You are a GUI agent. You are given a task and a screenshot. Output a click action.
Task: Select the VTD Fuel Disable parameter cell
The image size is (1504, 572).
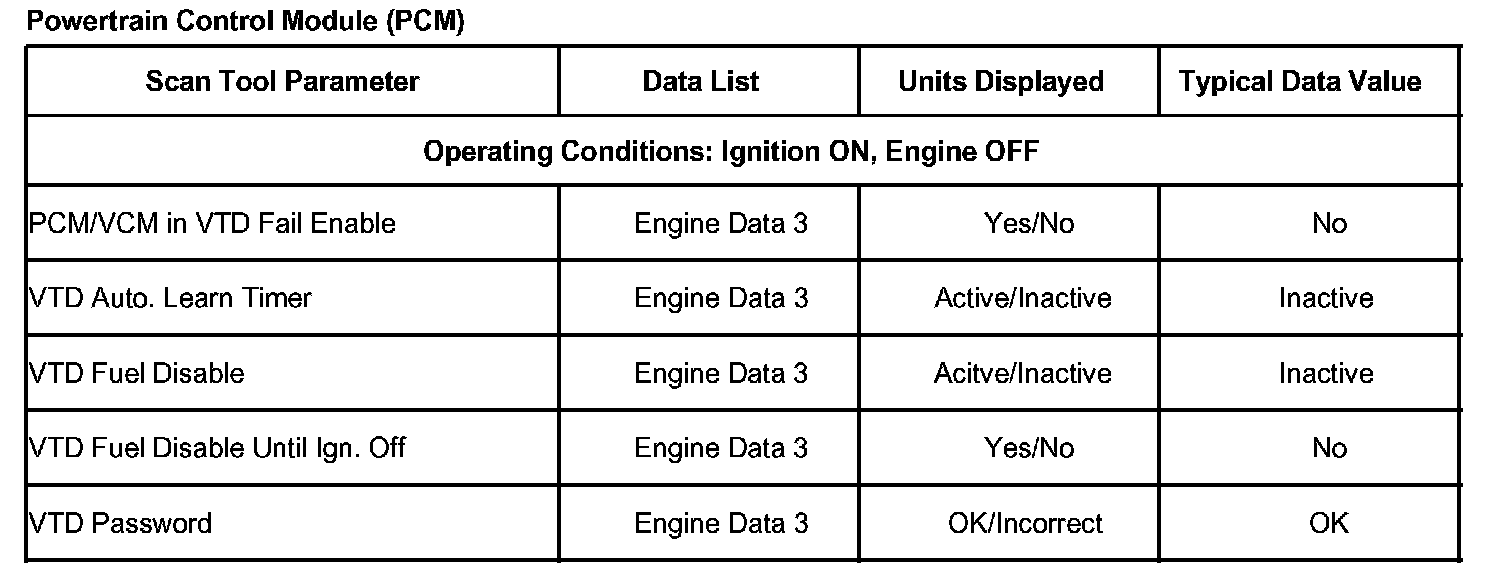point(137,373)
